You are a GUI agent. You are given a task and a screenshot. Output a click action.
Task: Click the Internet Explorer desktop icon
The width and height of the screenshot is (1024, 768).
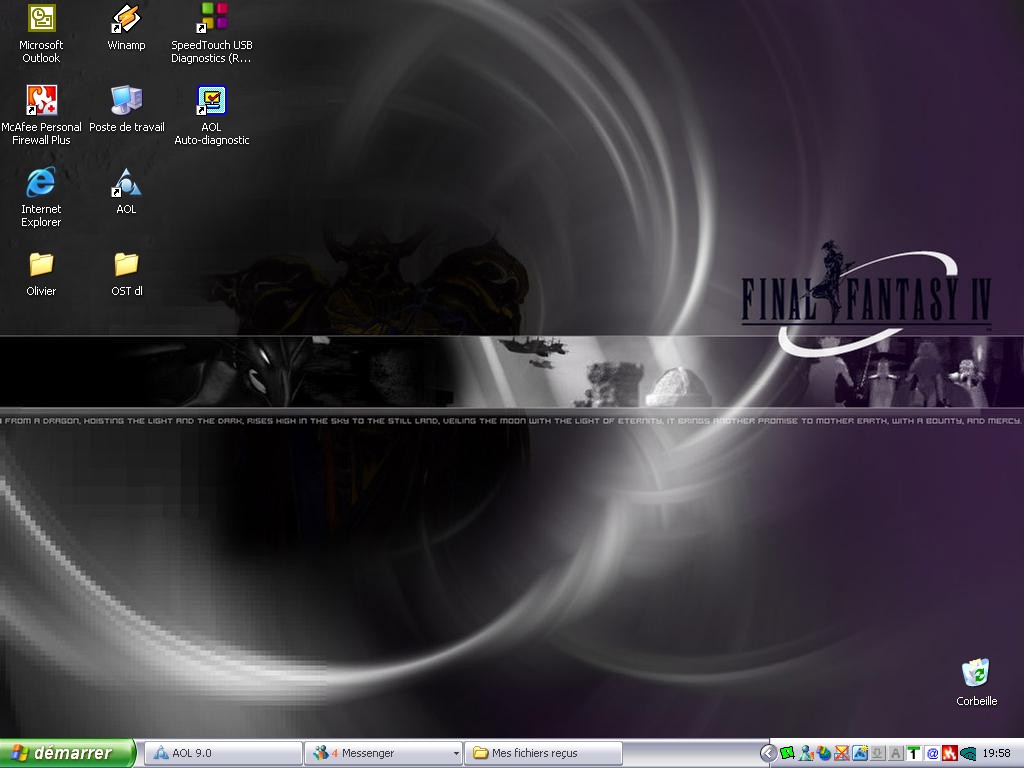coord(41,197)
